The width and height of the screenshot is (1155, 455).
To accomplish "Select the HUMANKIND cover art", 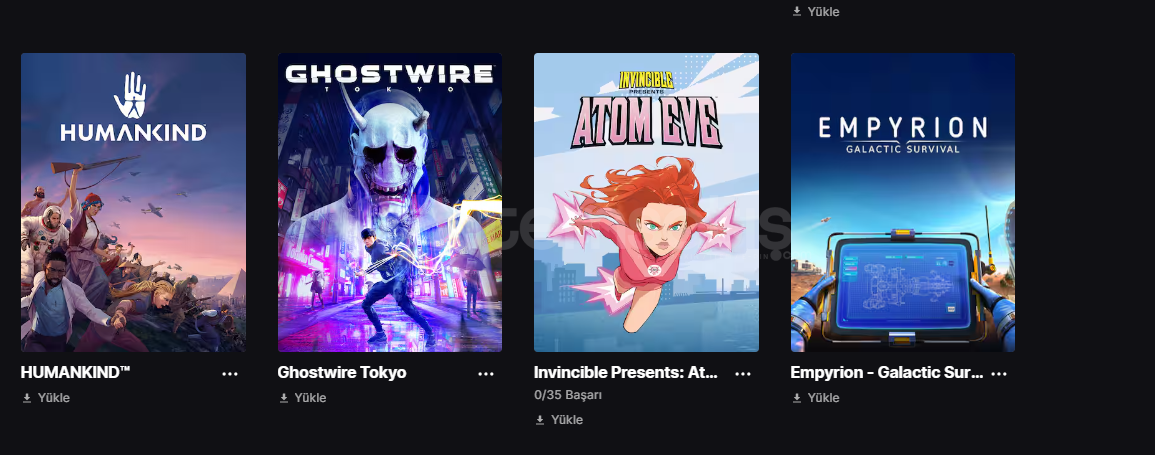I will tap(133, 202).
